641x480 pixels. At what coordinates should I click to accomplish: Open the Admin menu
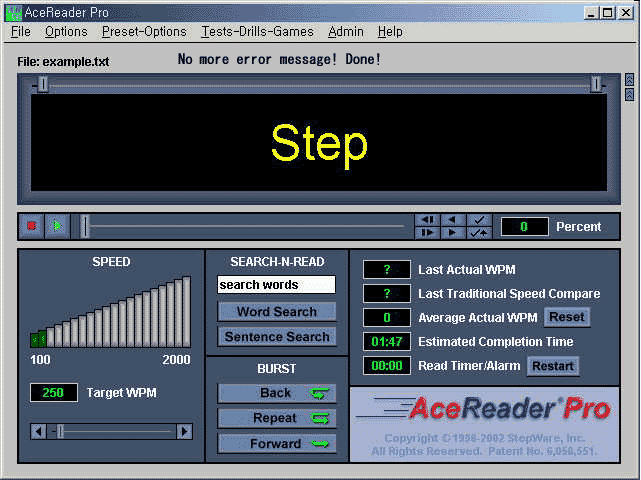coord(346,31)
